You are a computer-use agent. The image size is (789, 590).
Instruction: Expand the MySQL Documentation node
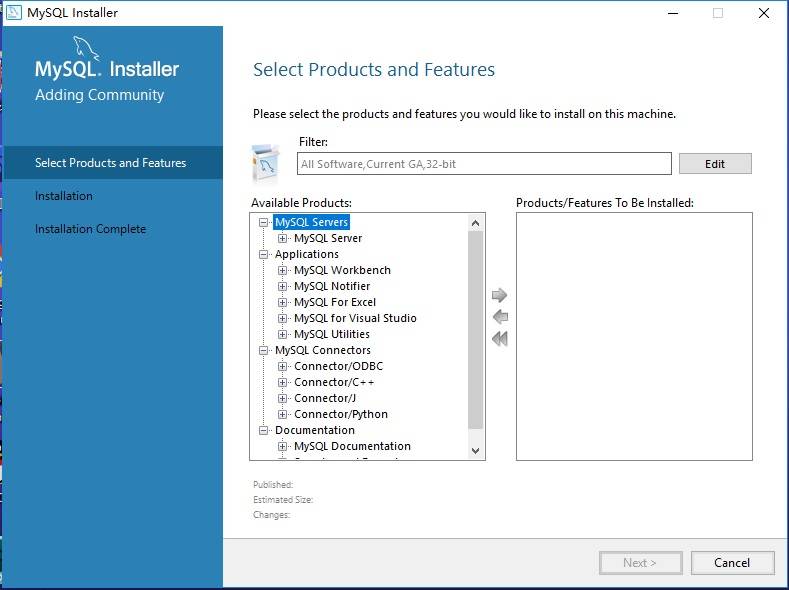pos(282,447)
